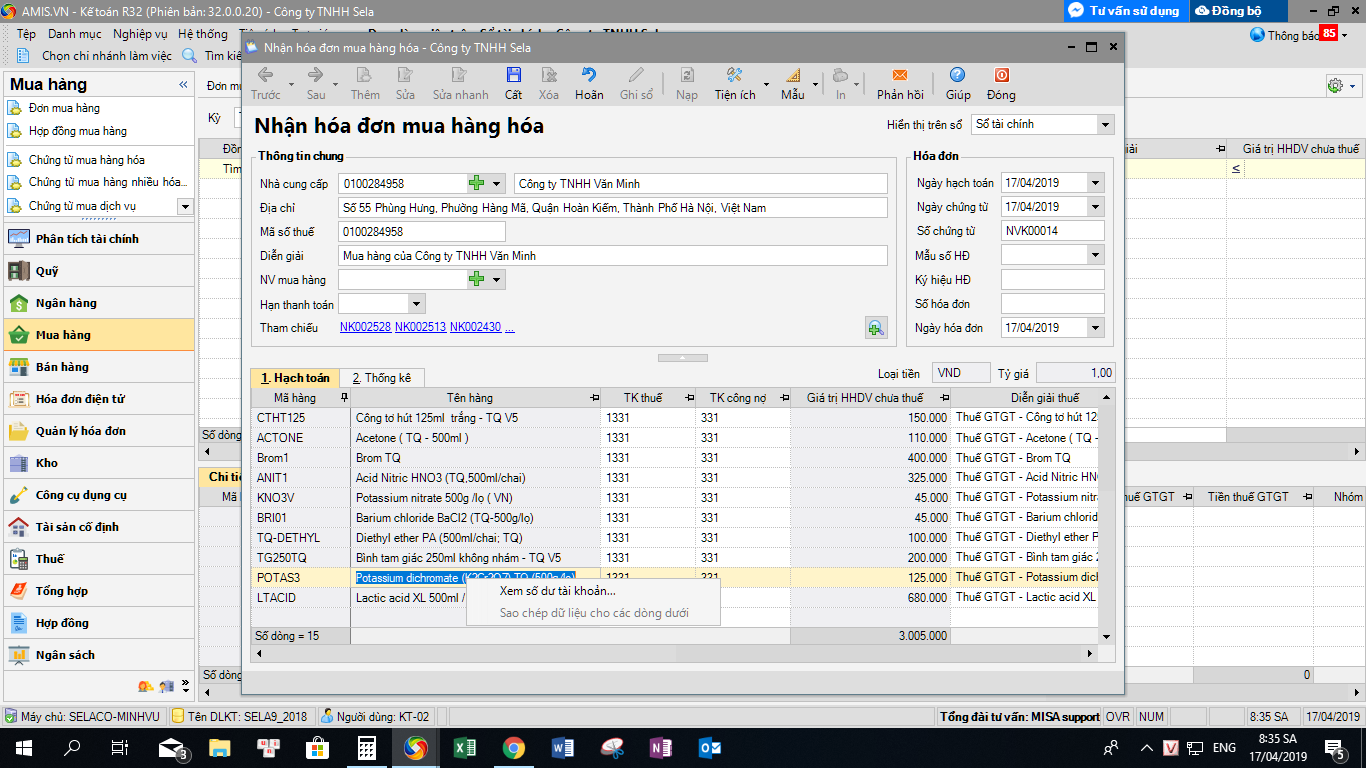Click the Mẫu template icon
Screen dimensions: 1366x768
click(x=792, y=75)
